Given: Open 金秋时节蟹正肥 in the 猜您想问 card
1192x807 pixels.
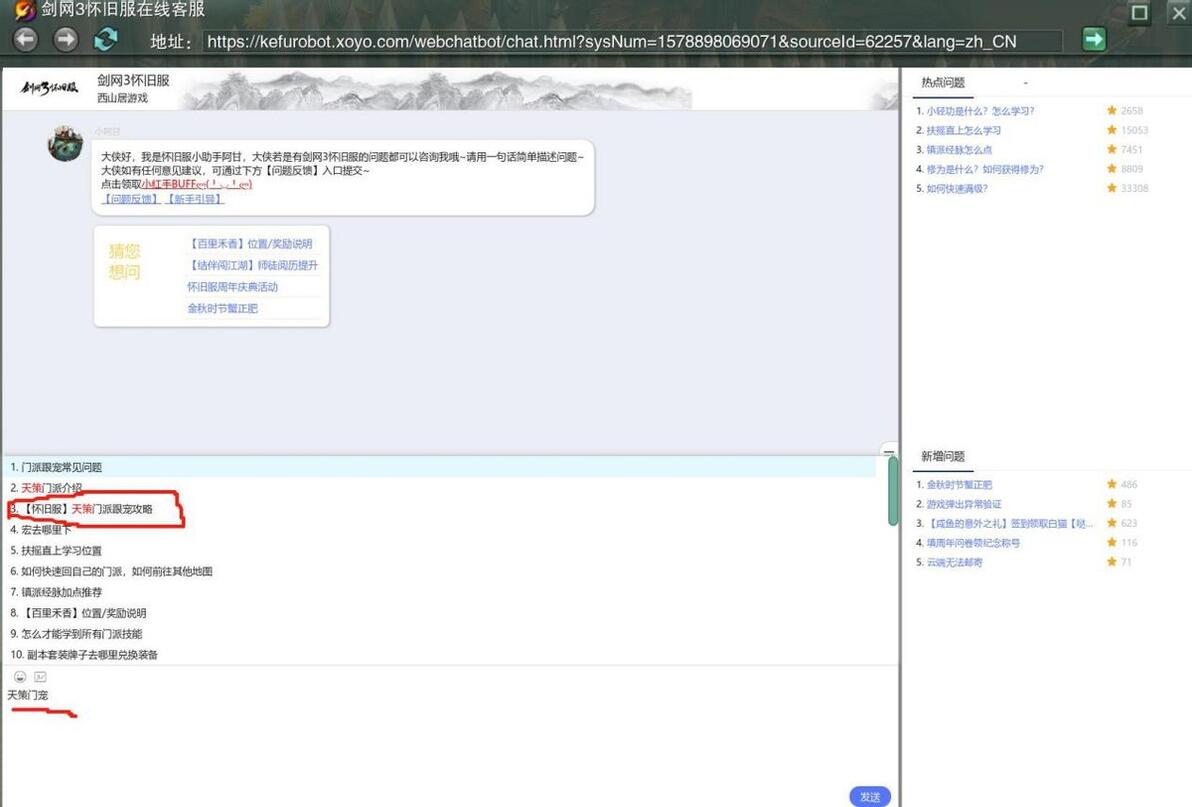Looking at the screenshot, I should click(x=223, y=308).
